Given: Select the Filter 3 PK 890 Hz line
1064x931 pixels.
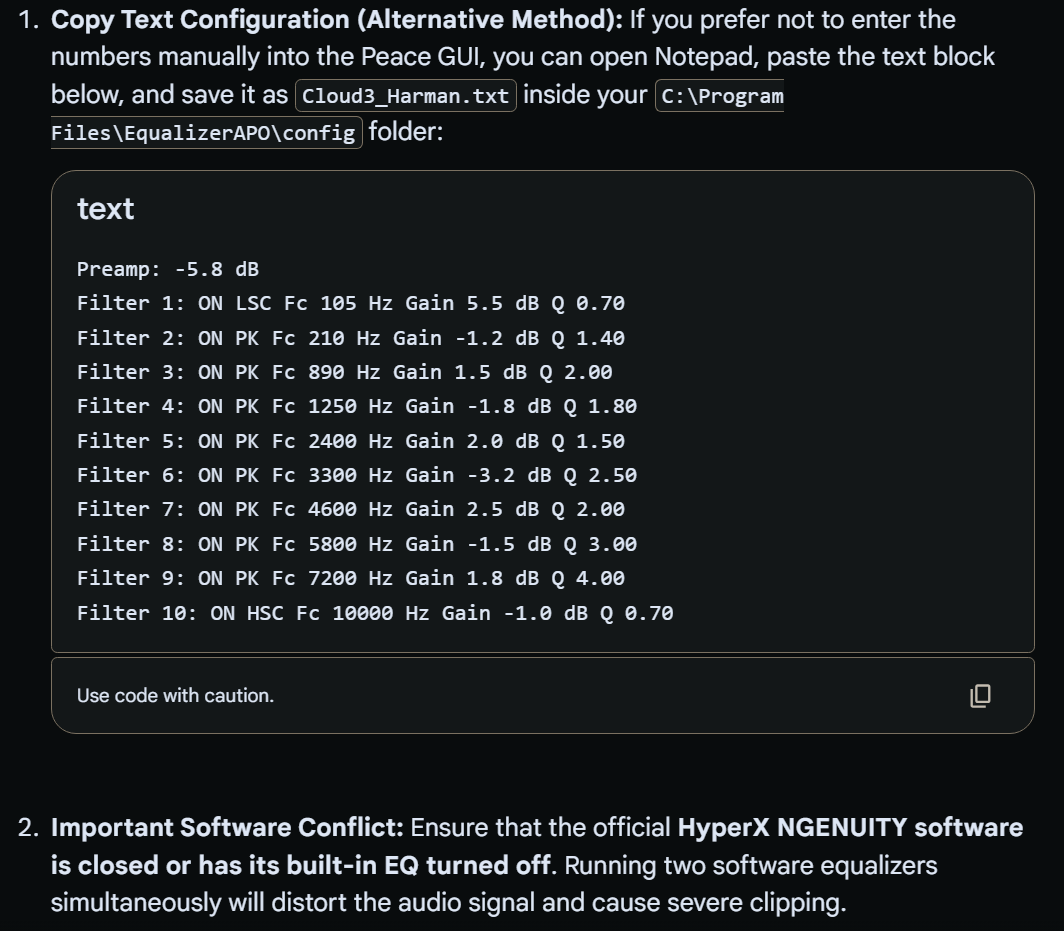Looking at the screenshot, I should click(x=345, y=372).
